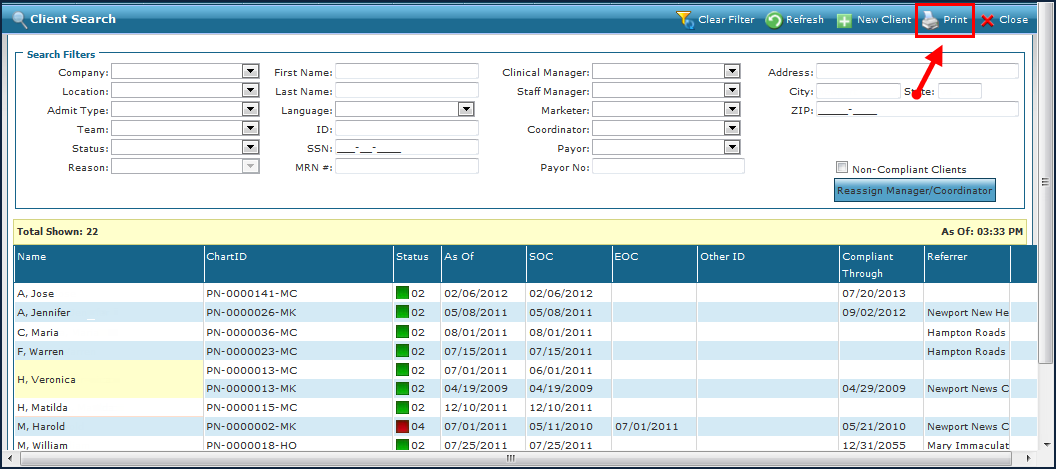Viewport: 1056px width, 469px height.
Task: Sort by the Name column header
Action: 32,257
